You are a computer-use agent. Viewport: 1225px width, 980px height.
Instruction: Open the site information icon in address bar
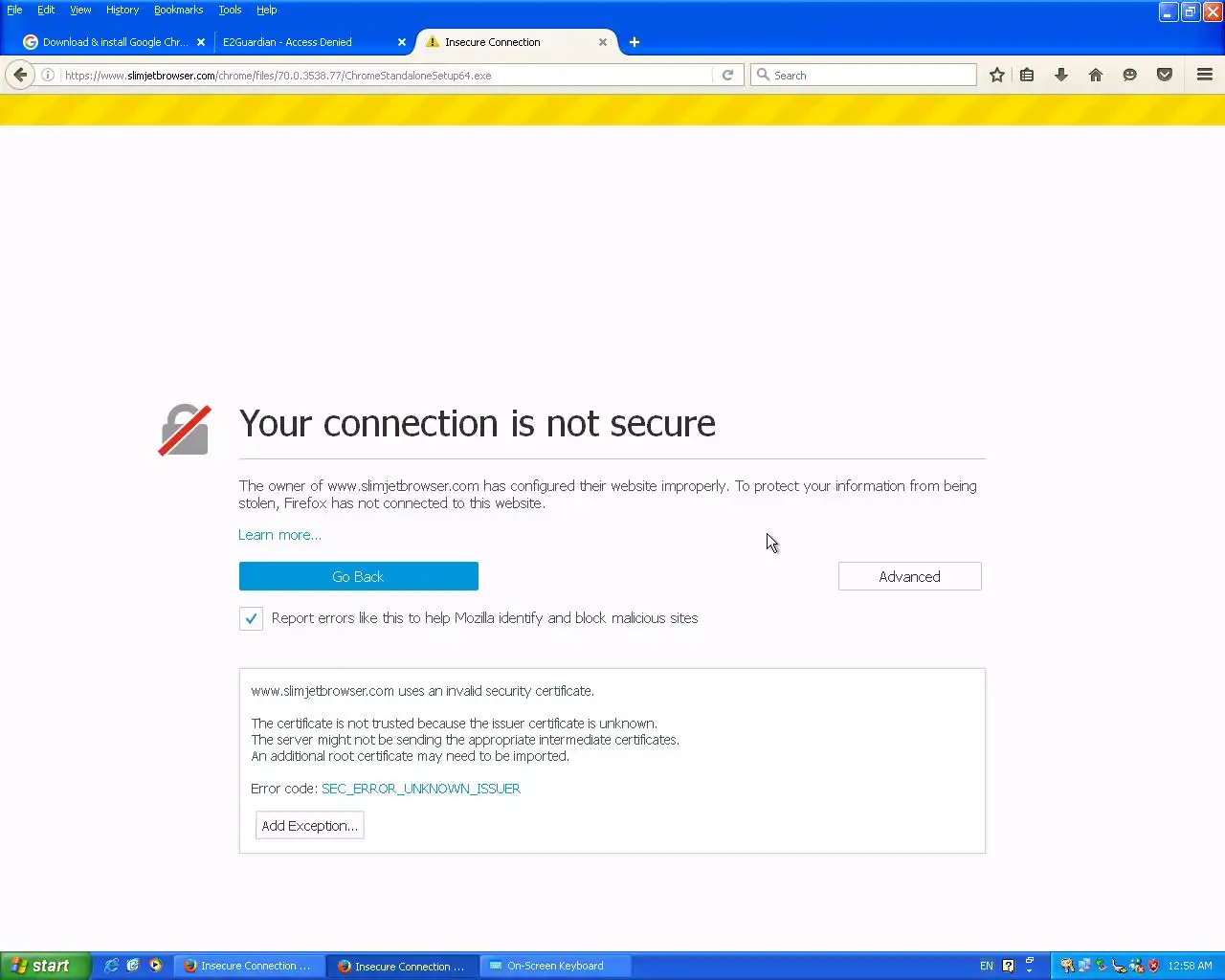pos(48,75)
